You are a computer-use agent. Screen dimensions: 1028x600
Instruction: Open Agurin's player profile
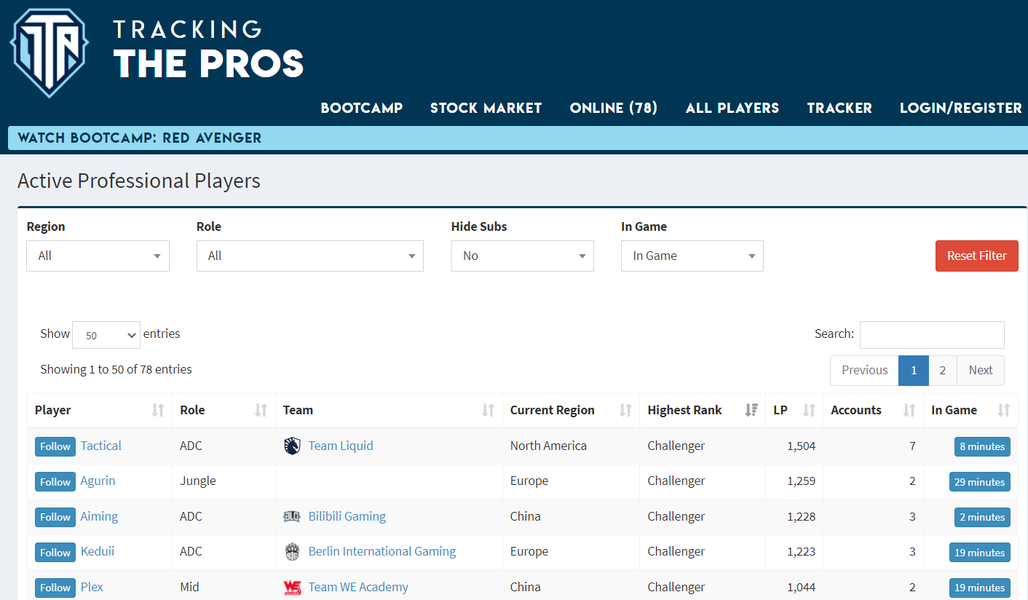pos(98,481)
